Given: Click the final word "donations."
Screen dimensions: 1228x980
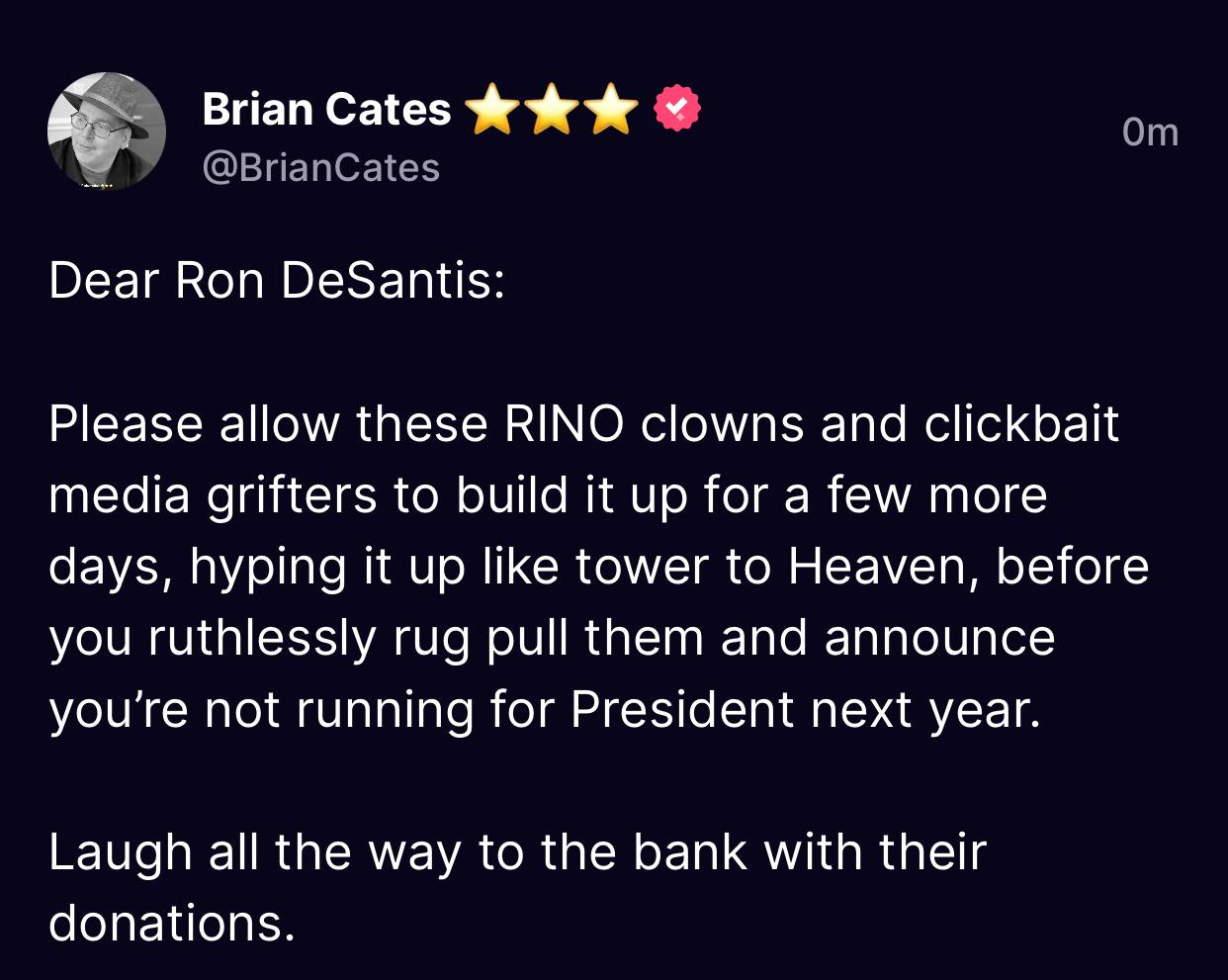Looking at the screenshot, I should click(x=172, y=924).
